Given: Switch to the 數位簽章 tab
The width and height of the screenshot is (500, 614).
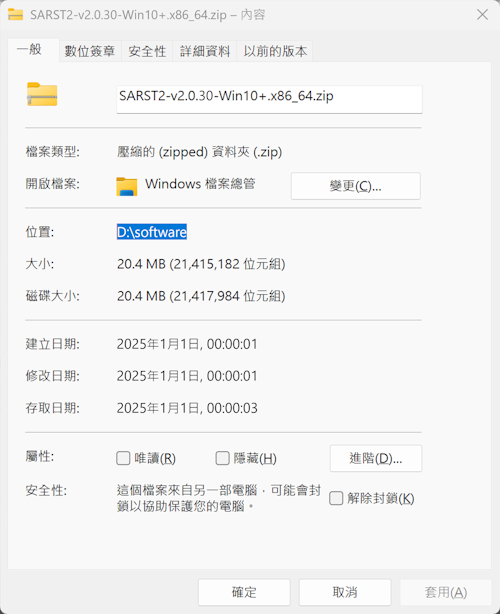Looking at the screenshot, I should tap(90, 51).
